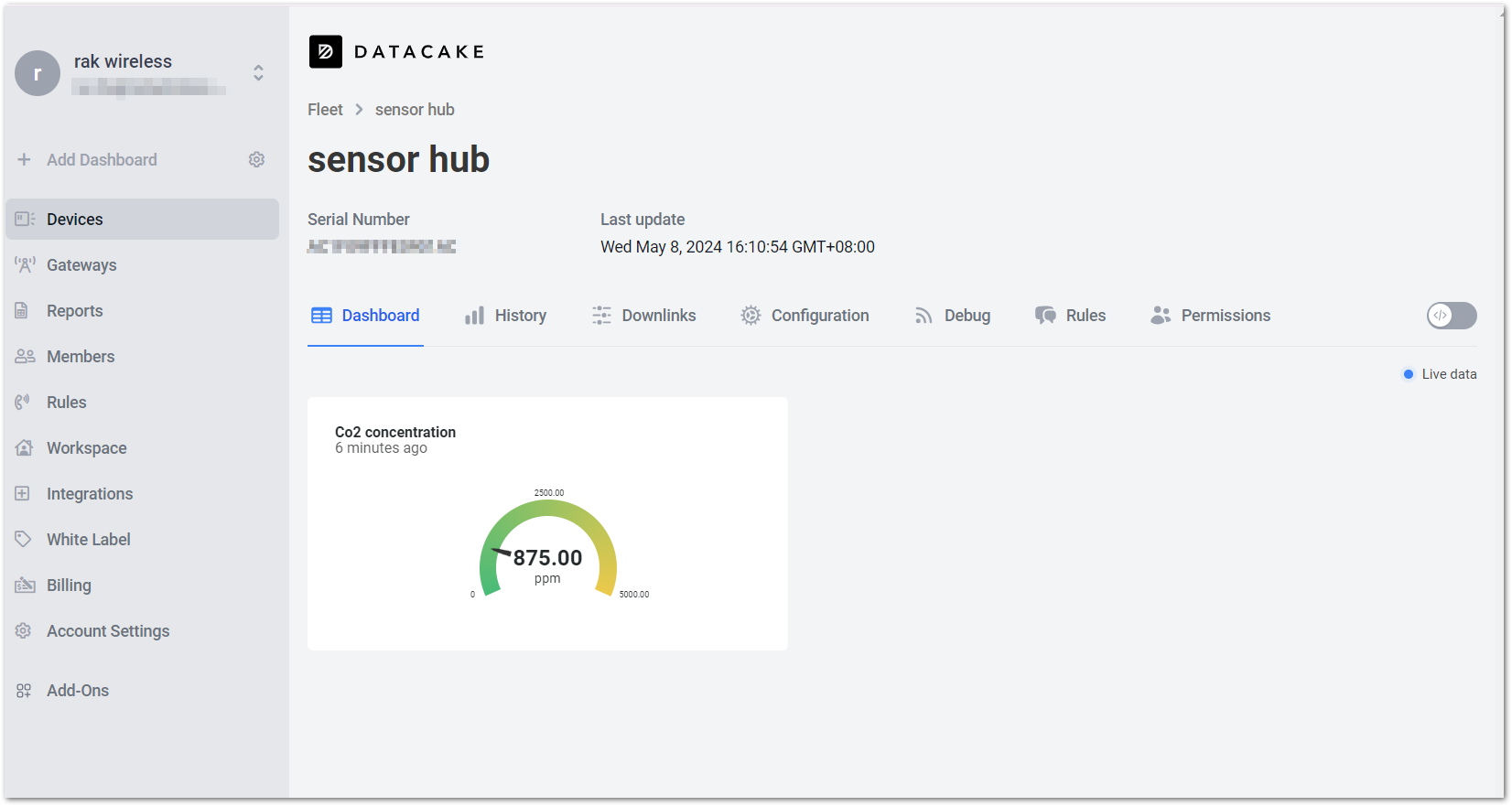The image size is (1512, 806).
Task: Click the Debug feed icon
Action: click(x=923, y=316)
